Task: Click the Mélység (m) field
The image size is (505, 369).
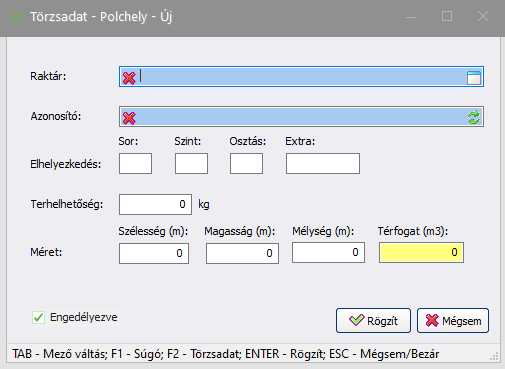Action: [328, 252]
